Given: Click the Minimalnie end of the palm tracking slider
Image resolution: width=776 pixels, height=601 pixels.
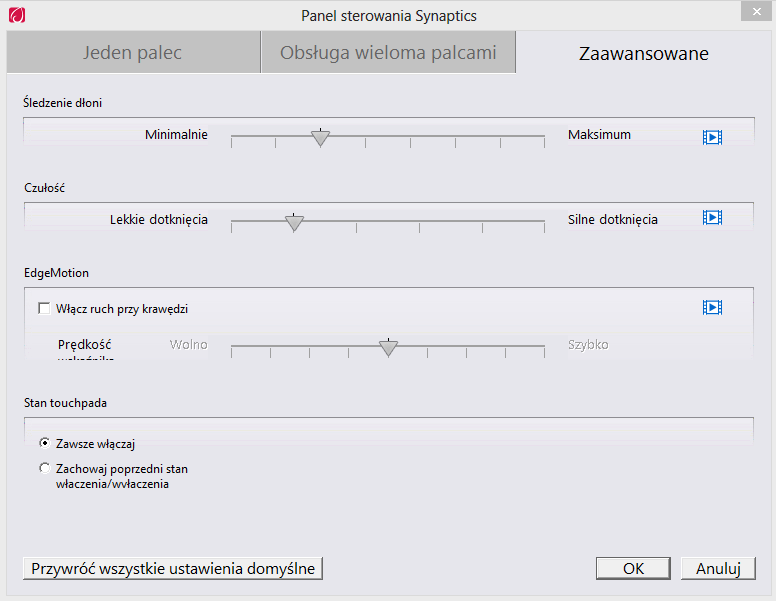Looking at the screenshot, I should click(x=232, y=136).
